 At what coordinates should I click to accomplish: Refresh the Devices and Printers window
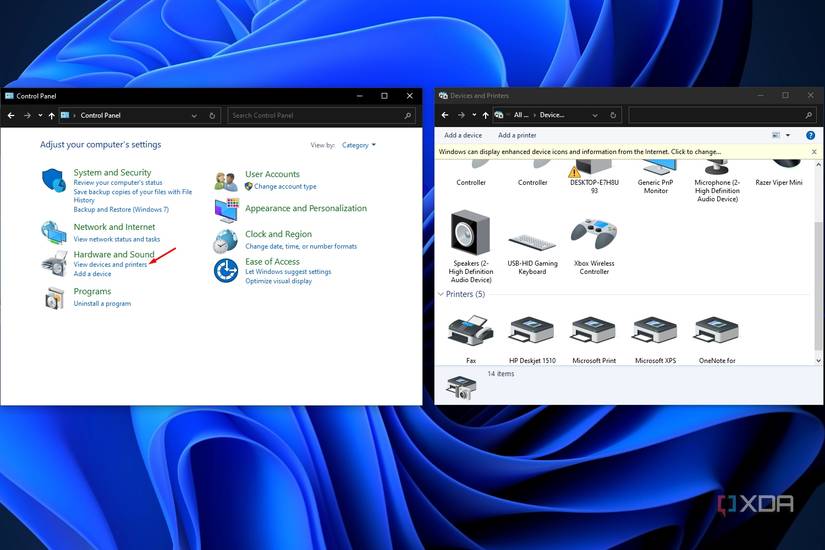tap(613, 115)
